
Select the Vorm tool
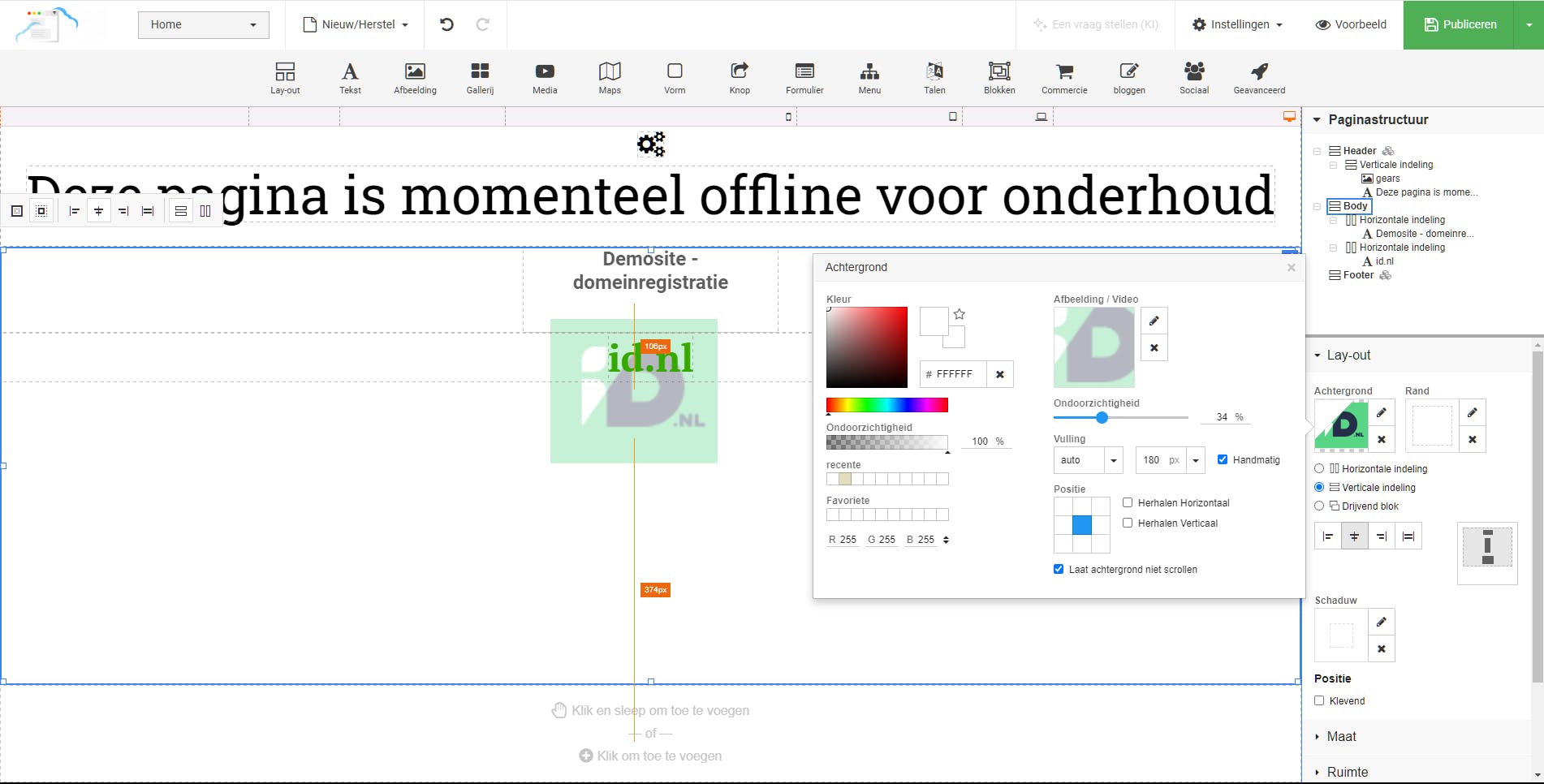pos(675,78)
